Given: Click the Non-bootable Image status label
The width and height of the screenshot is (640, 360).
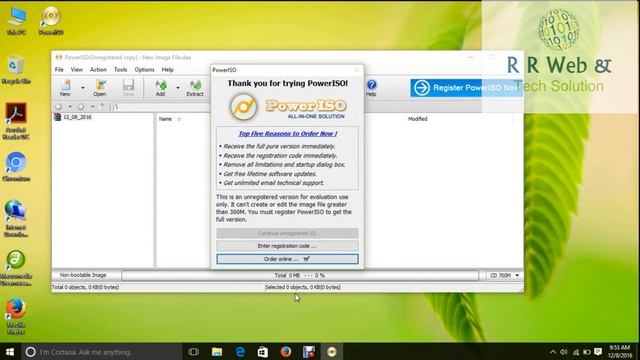Looking at the screenshot, I should click(x=83, y=275).
